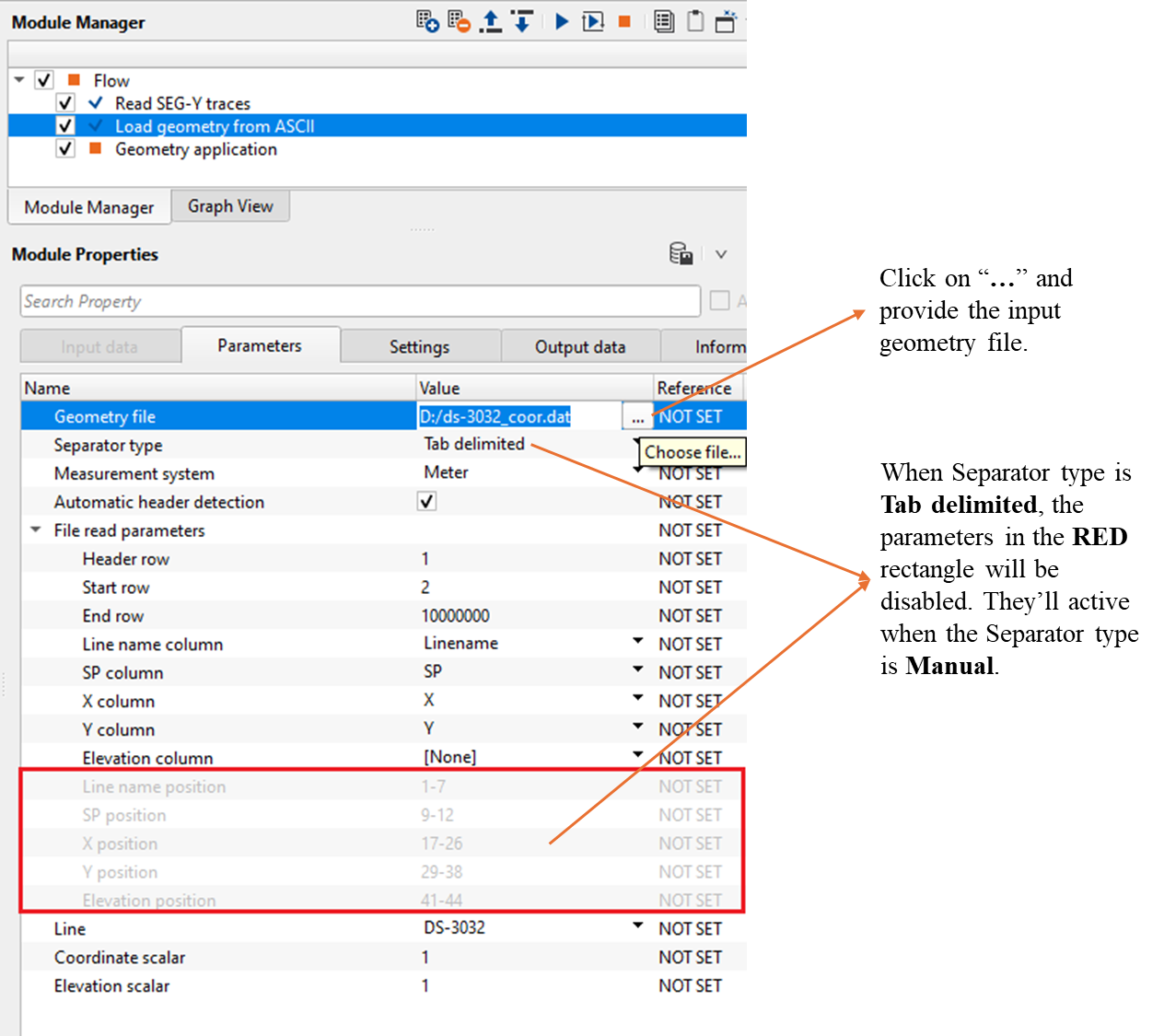
Task: Run the flow with play icon
Action: pos(562,21)
